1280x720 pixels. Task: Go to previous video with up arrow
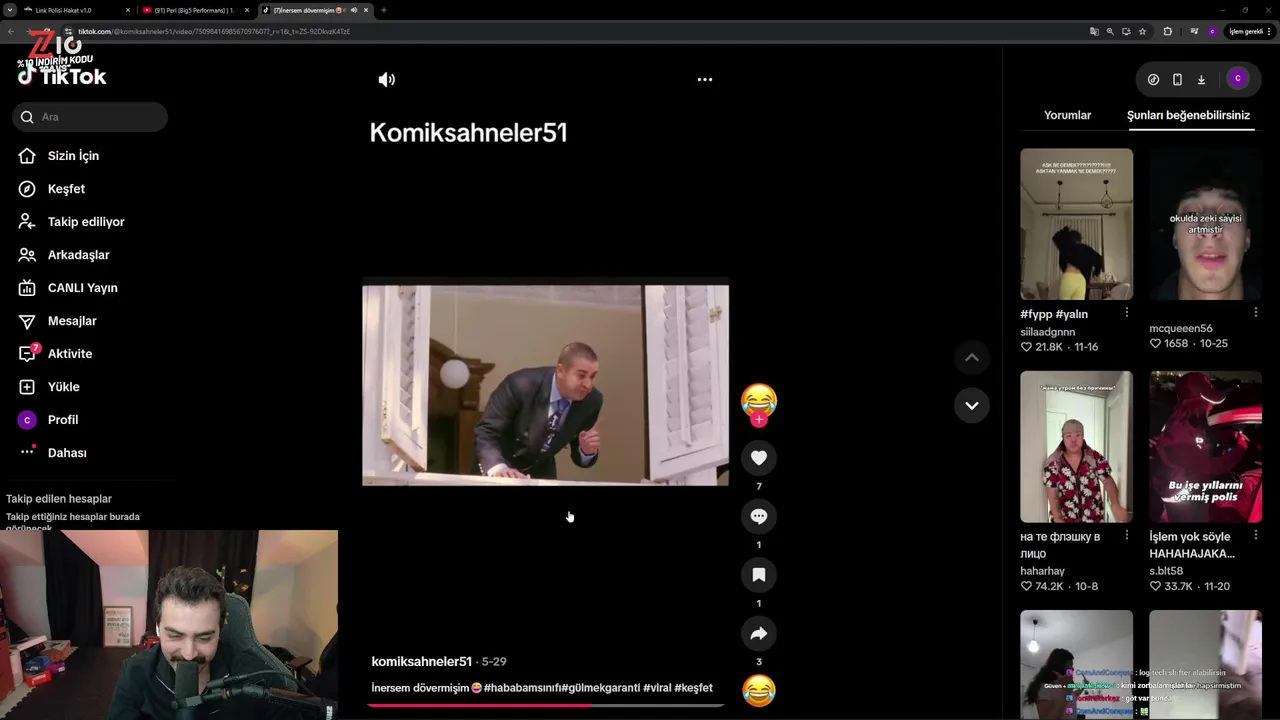[x=971, y=357]
